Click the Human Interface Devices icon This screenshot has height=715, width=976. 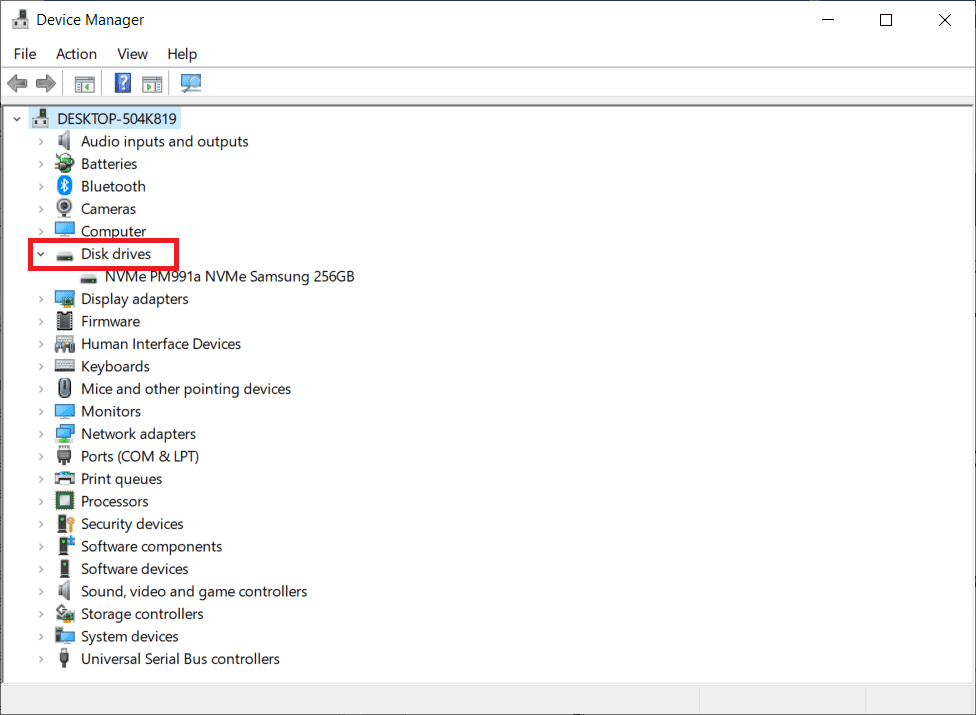(65, 343)
